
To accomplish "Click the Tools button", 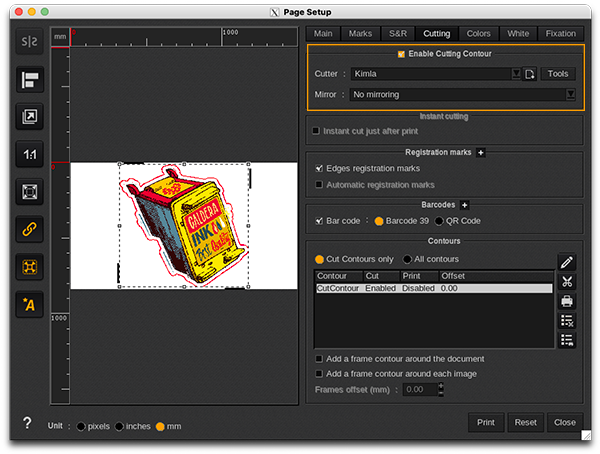I will [x=558, y=73].
